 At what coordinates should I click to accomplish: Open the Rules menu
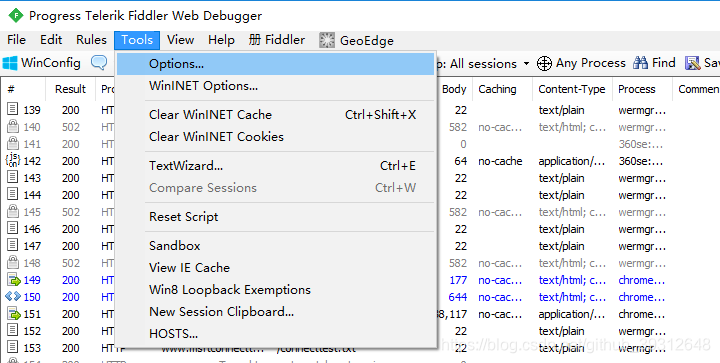coord(91,40)
